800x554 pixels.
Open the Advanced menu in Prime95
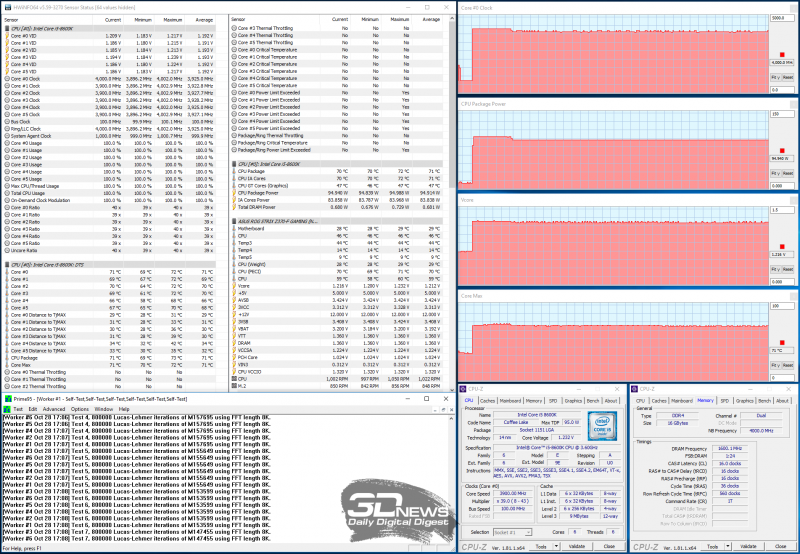[52, 409]
